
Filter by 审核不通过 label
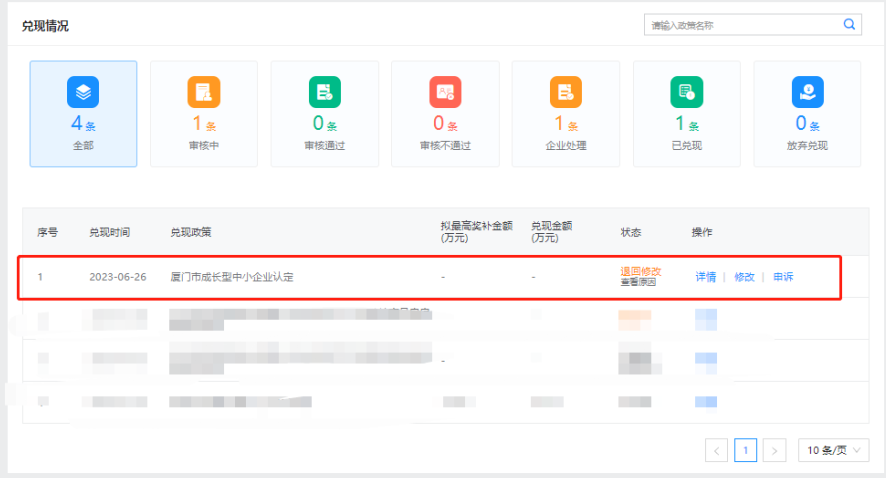click(445, 146)
